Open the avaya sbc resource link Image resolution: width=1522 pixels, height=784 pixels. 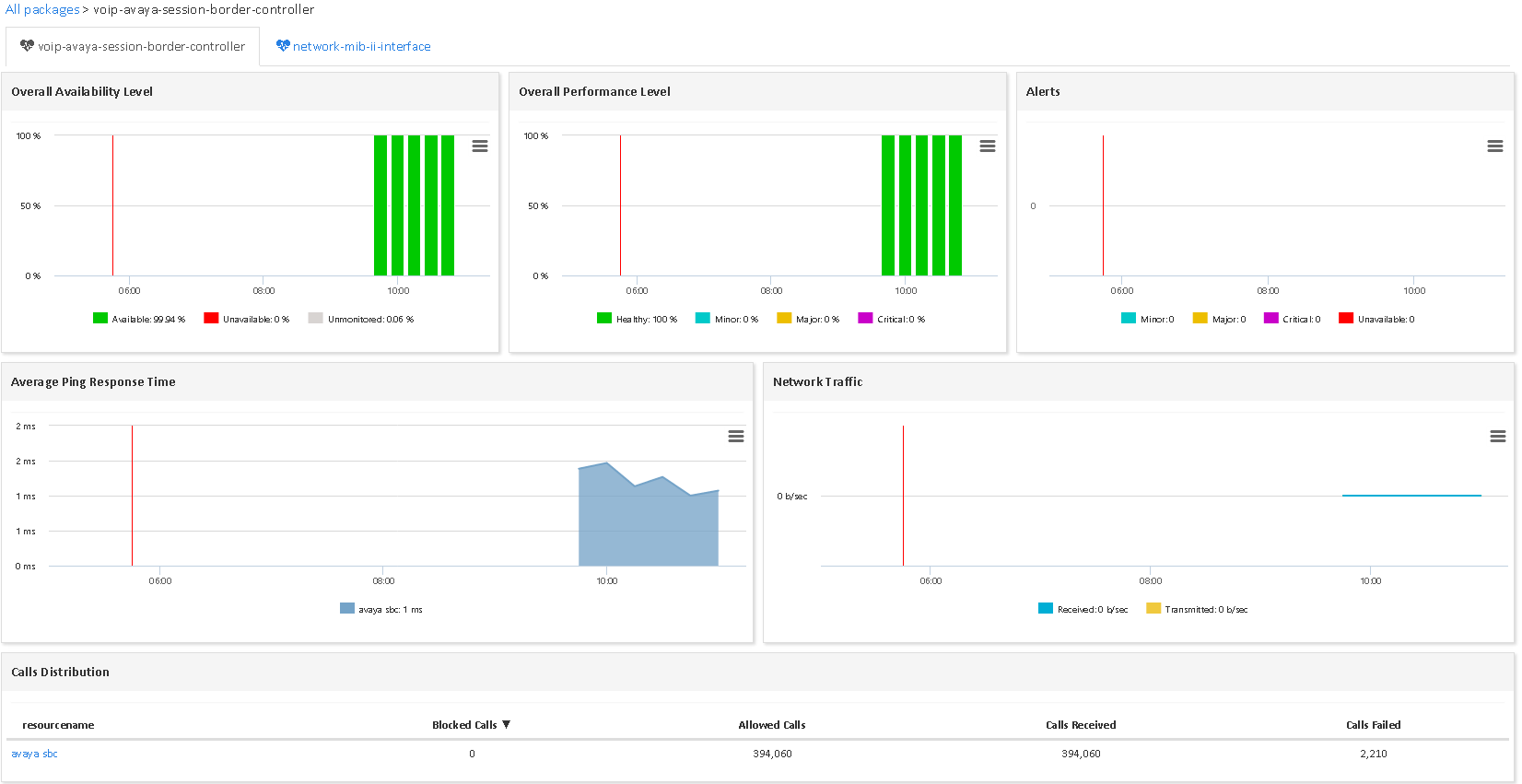pyautogui.click(x=34, y=754)
